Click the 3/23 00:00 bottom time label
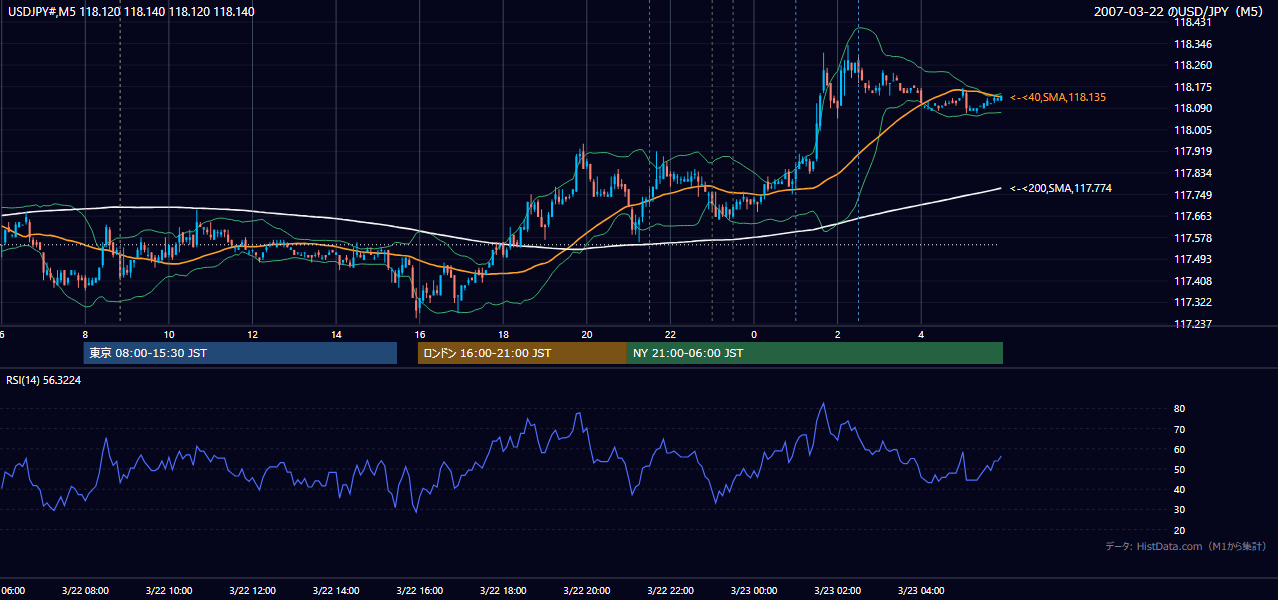 point(752,590)
